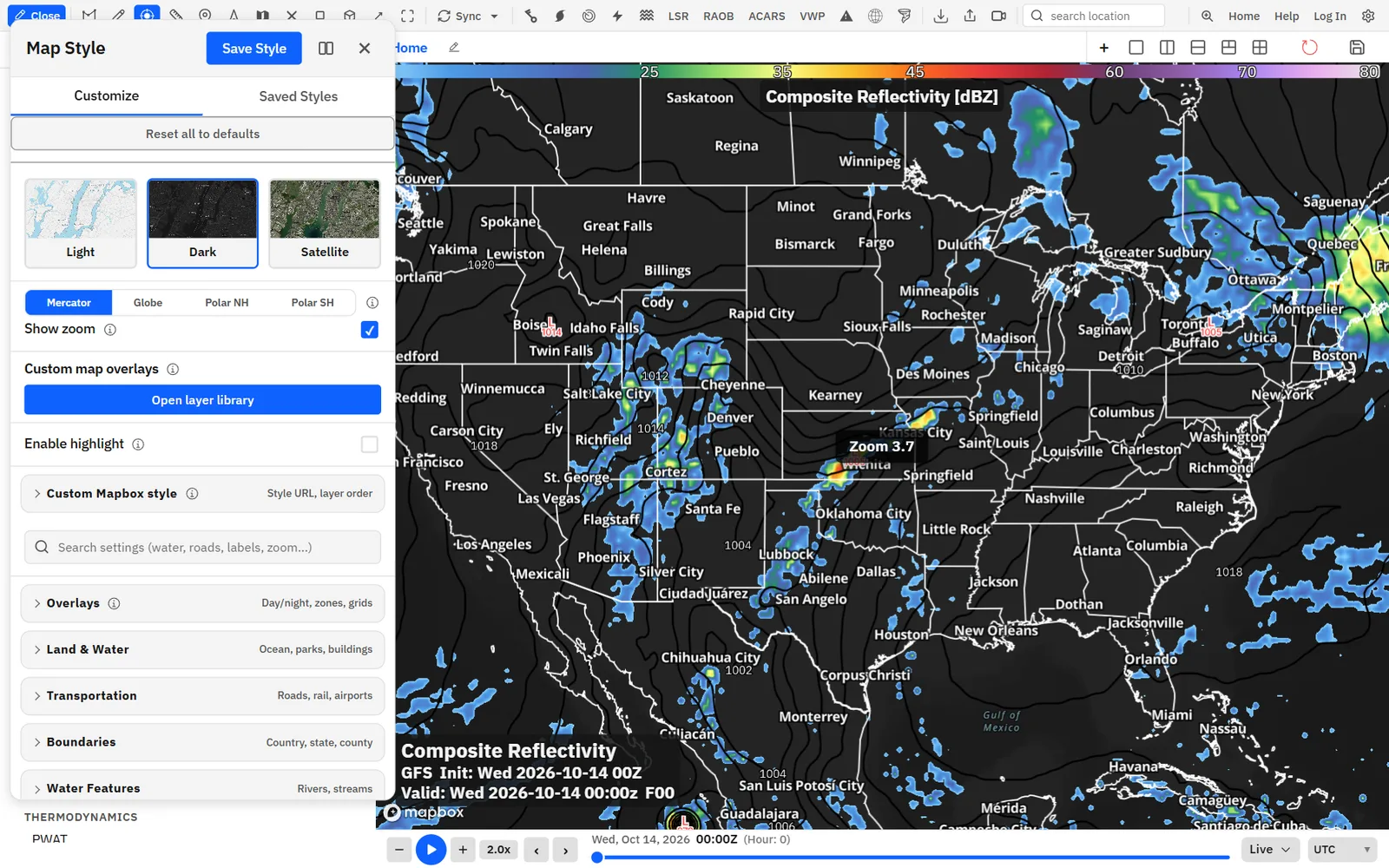Click the download icon
The width and height of the screenshot is (1389, 868).
[x=940, y=16]
